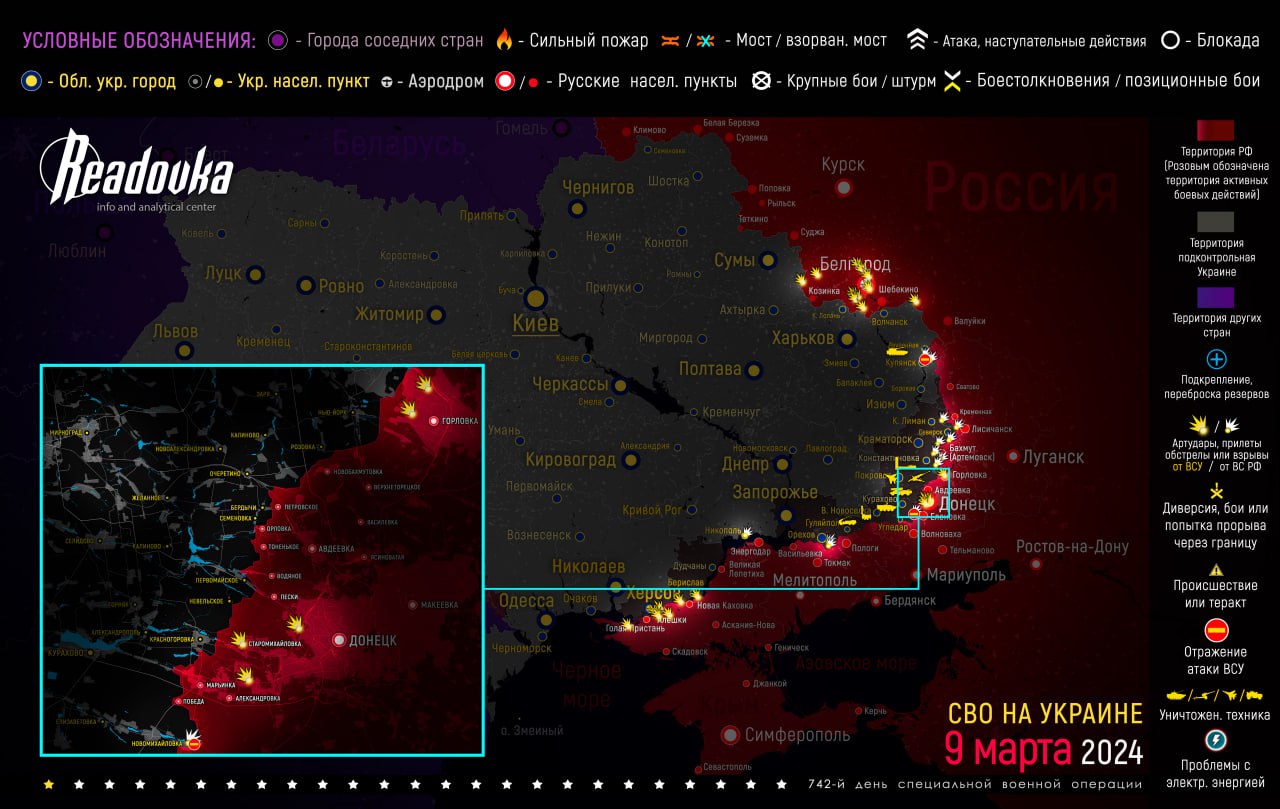The width and height of the screenshot is (1280, 809).
Task: Click the lightning bolt electricity problems icon
Action: click(x=1216, y=740)
